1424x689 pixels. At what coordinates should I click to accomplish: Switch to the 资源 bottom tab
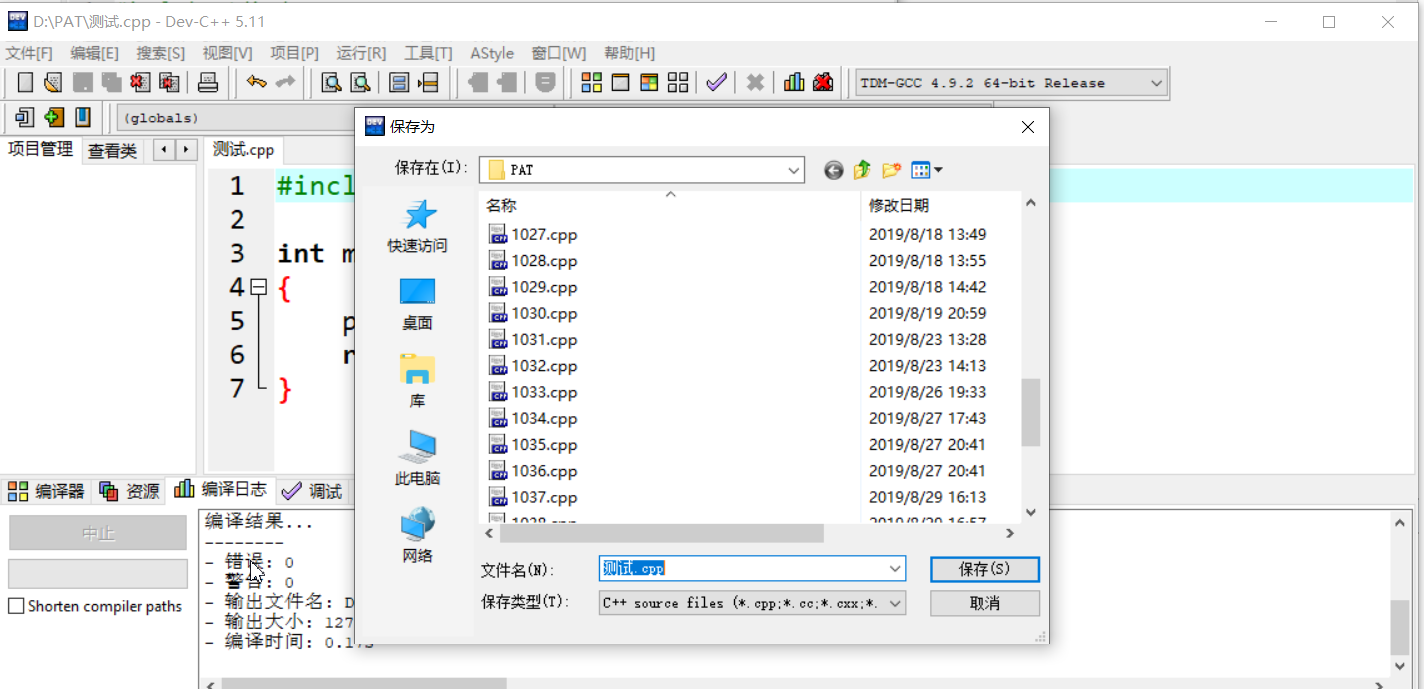[130, 491]
